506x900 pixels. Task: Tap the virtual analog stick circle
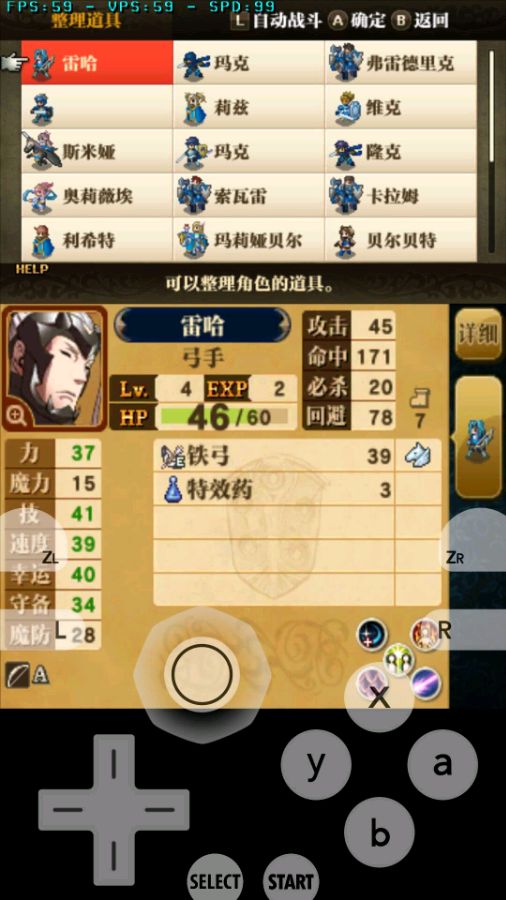(x=202, y=674)
